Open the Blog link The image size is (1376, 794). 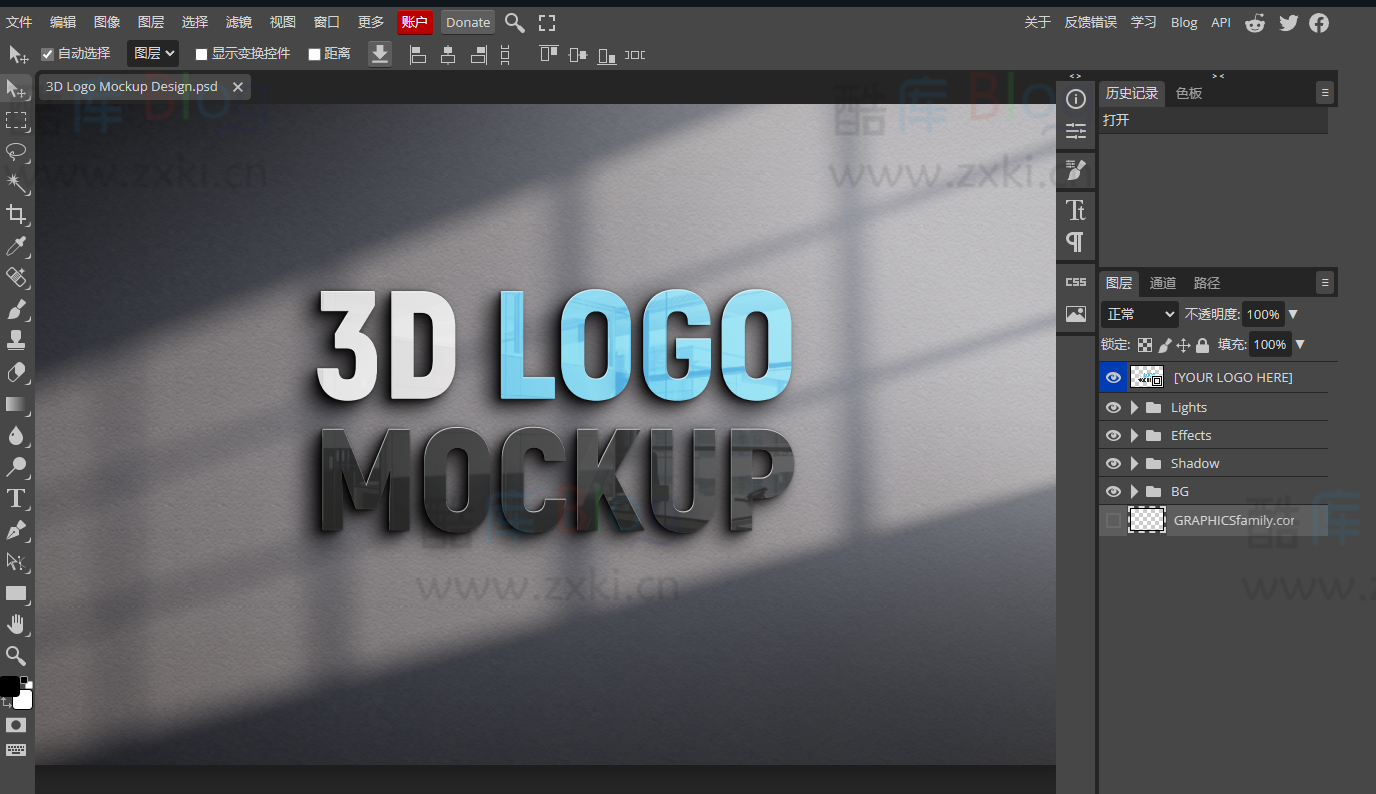pyautogui.click(x=1184, y=21)
